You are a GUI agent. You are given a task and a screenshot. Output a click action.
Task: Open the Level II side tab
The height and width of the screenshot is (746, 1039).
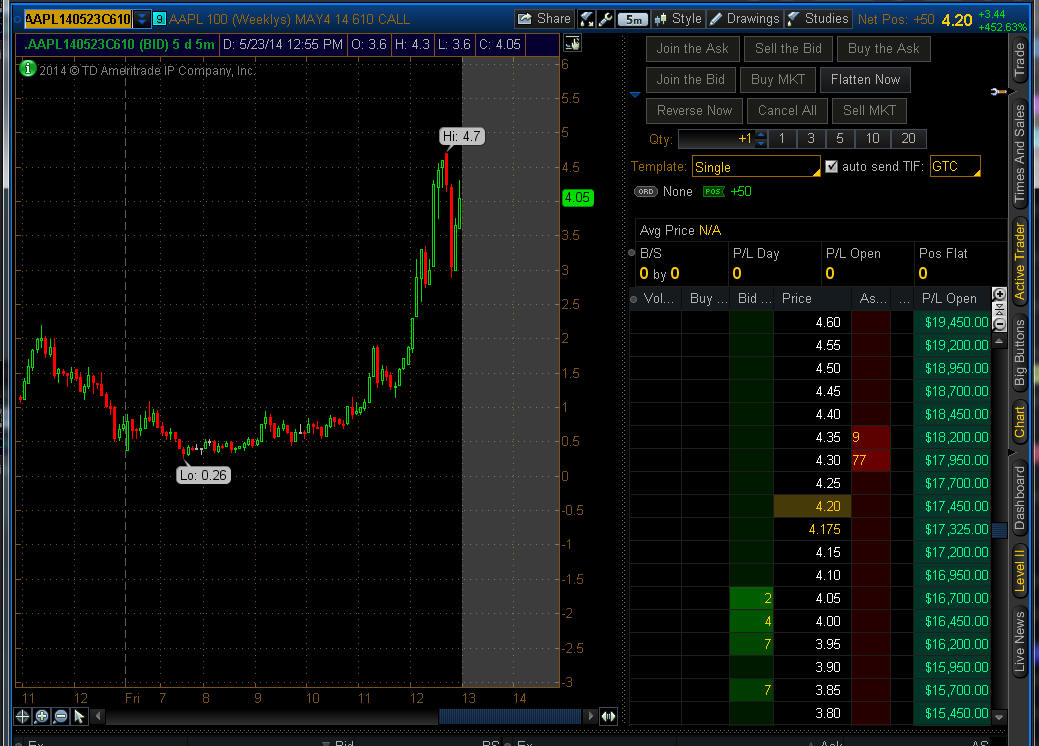point(1019,570)
